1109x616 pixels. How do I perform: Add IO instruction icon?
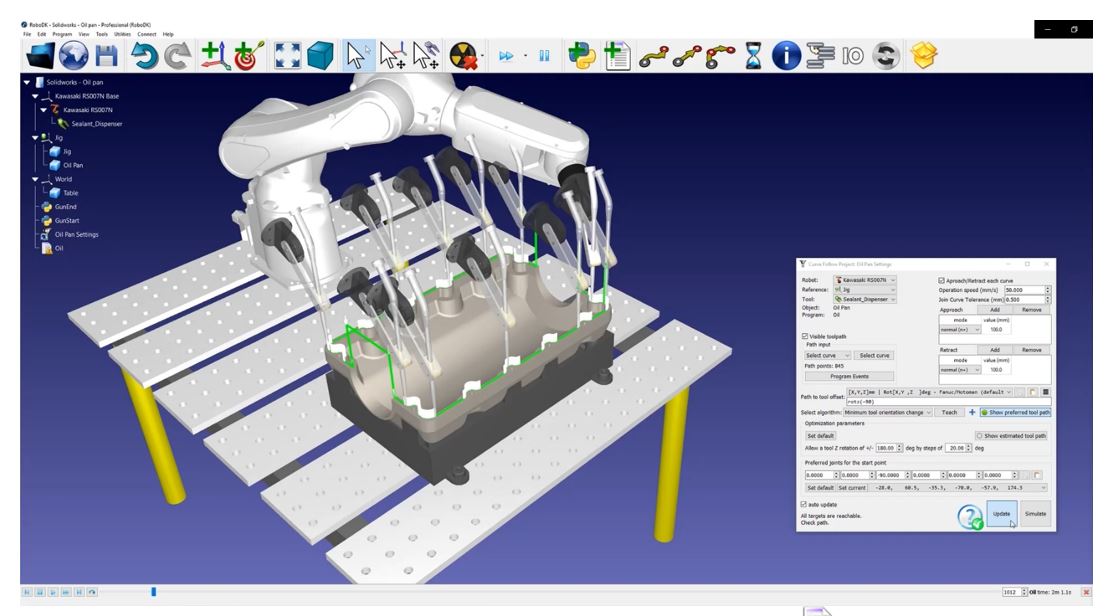pyautogui.click(x=852, y=56)
